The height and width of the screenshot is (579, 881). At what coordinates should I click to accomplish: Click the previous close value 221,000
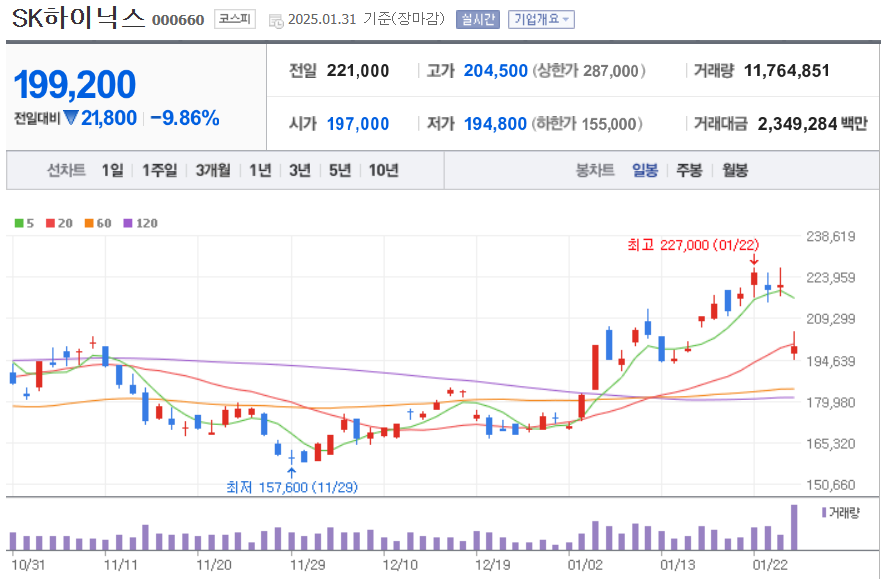coord(358,71)
